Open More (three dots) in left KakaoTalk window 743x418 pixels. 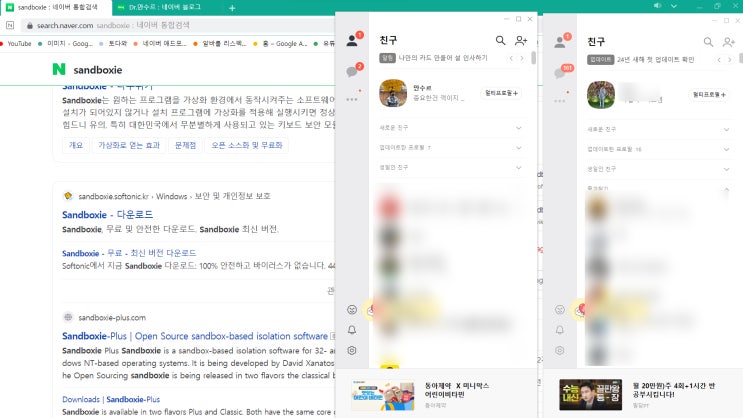tap(352, 100)
